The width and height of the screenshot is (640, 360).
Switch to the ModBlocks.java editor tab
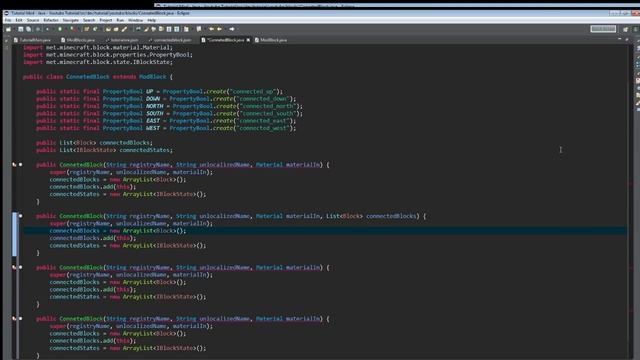point(78,40)
